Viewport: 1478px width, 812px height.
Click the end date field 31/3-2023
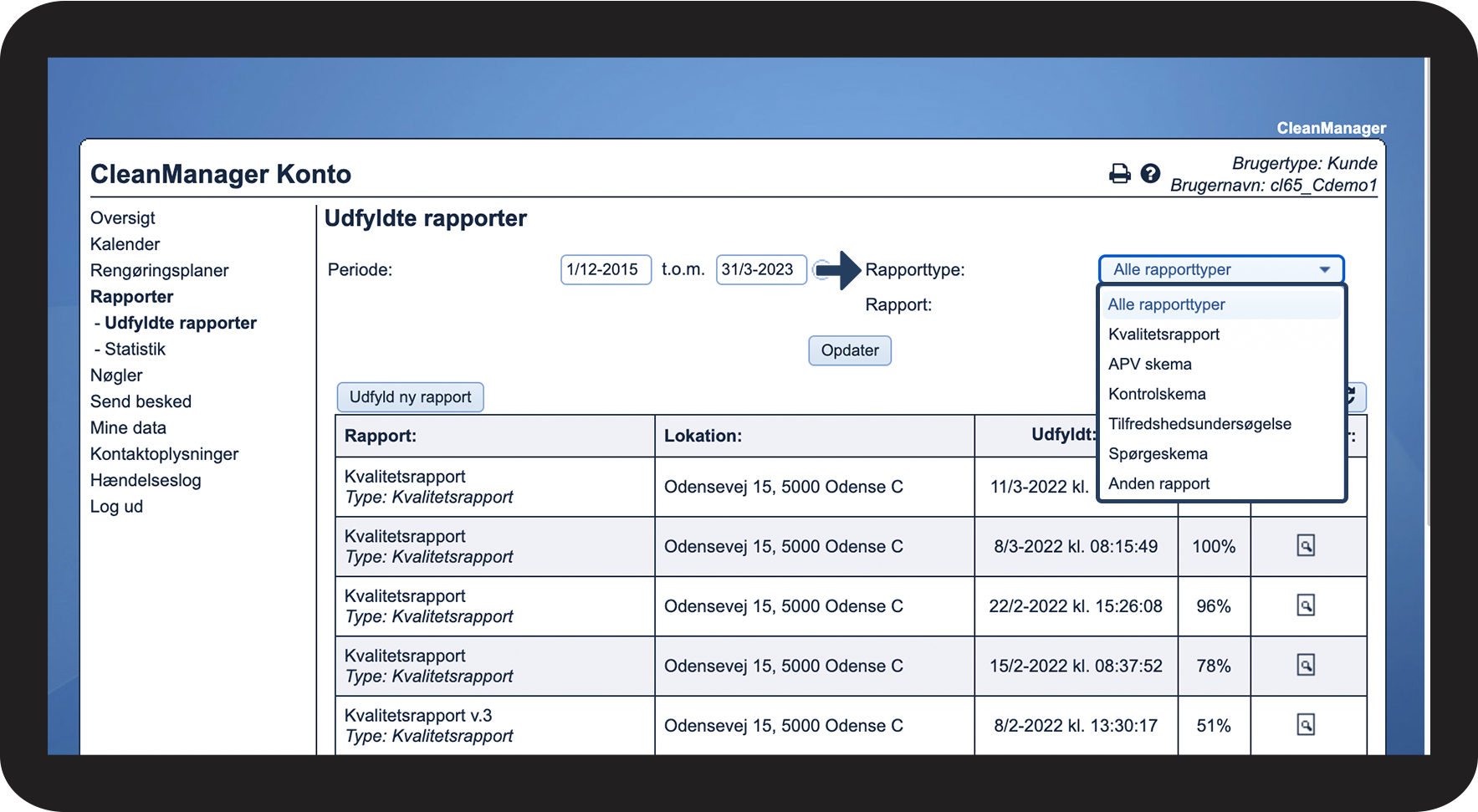(760, 270)
